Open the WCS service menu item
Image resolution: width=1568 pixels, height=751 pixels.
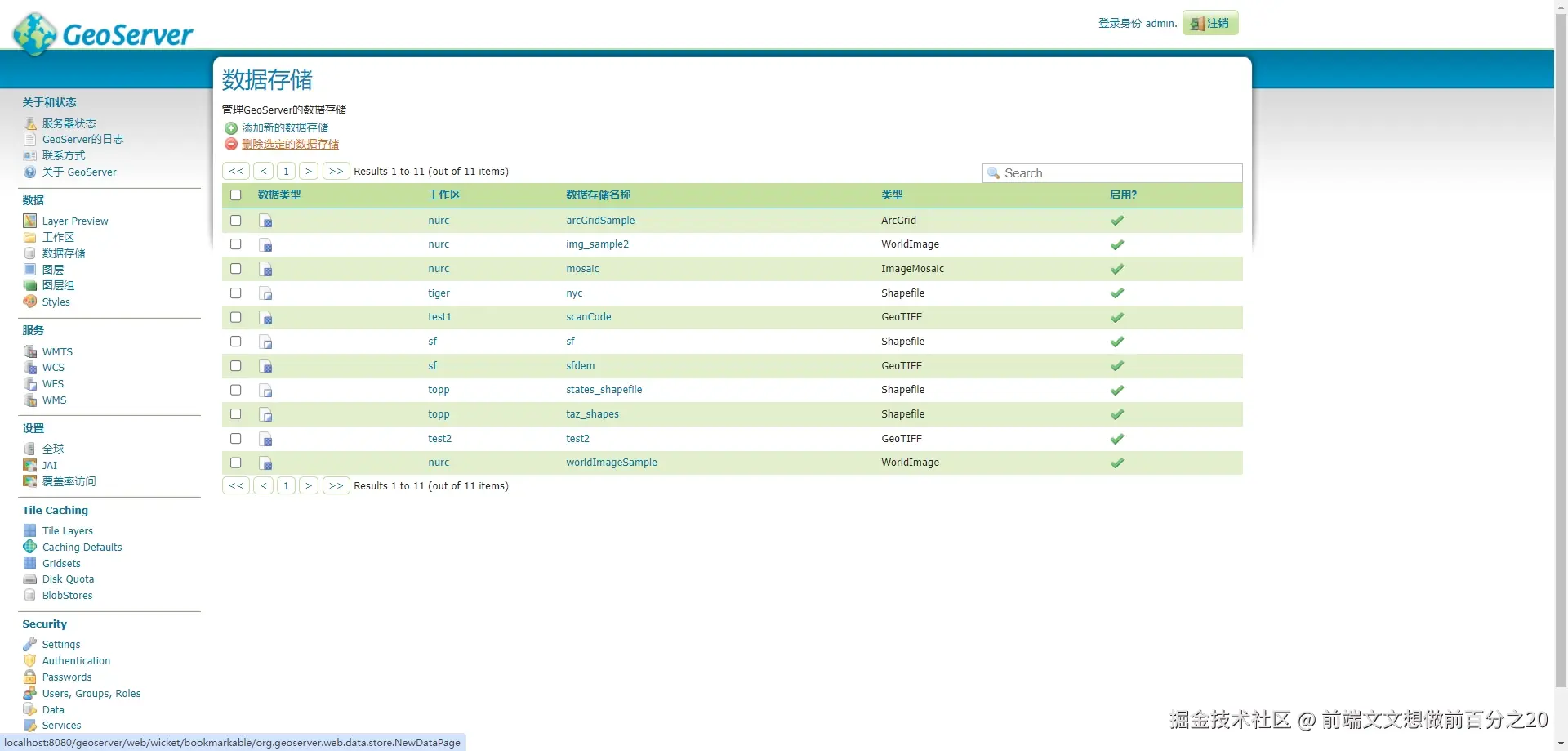click(x=53, y=368)
